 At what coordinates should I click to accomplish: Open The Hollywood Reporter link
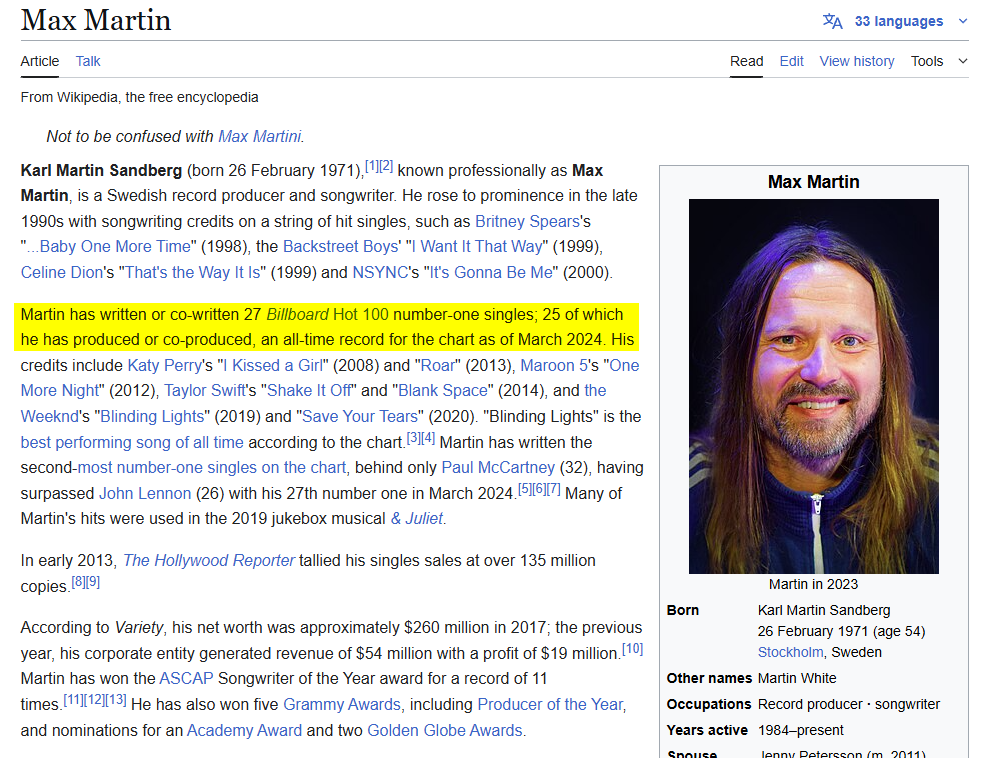point(209,560)
